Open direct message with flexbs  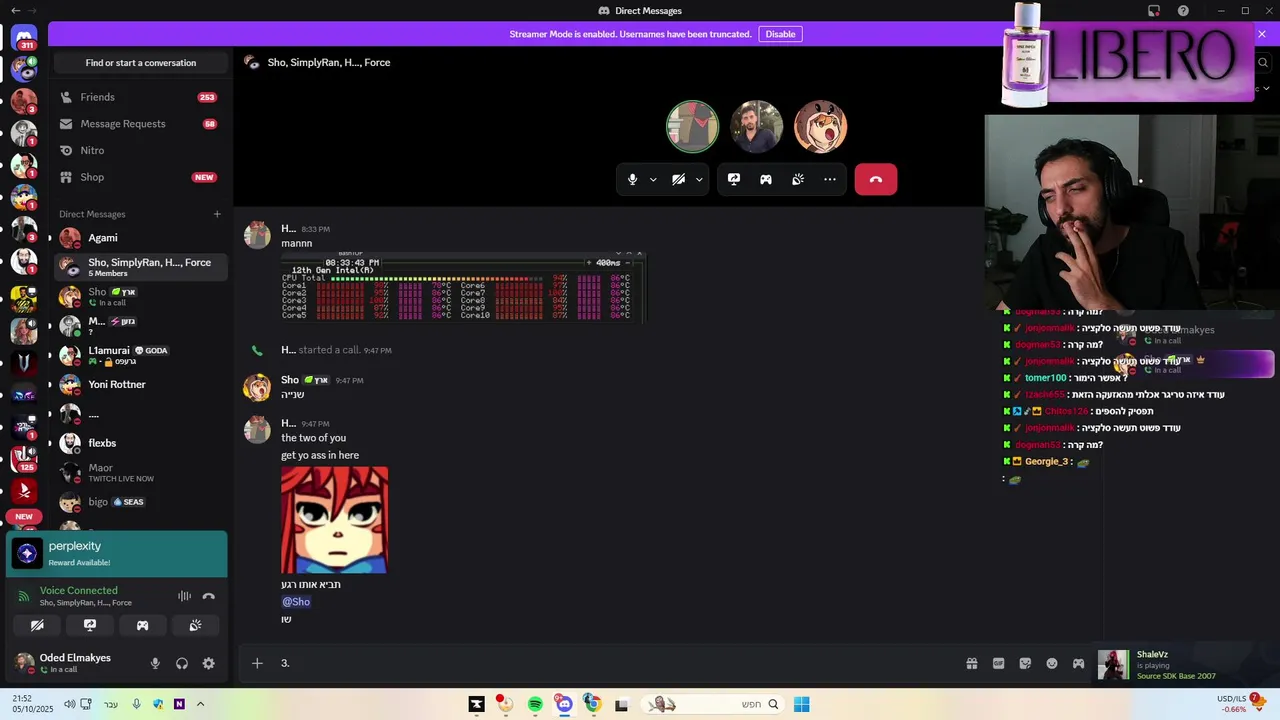pos(140,443)
